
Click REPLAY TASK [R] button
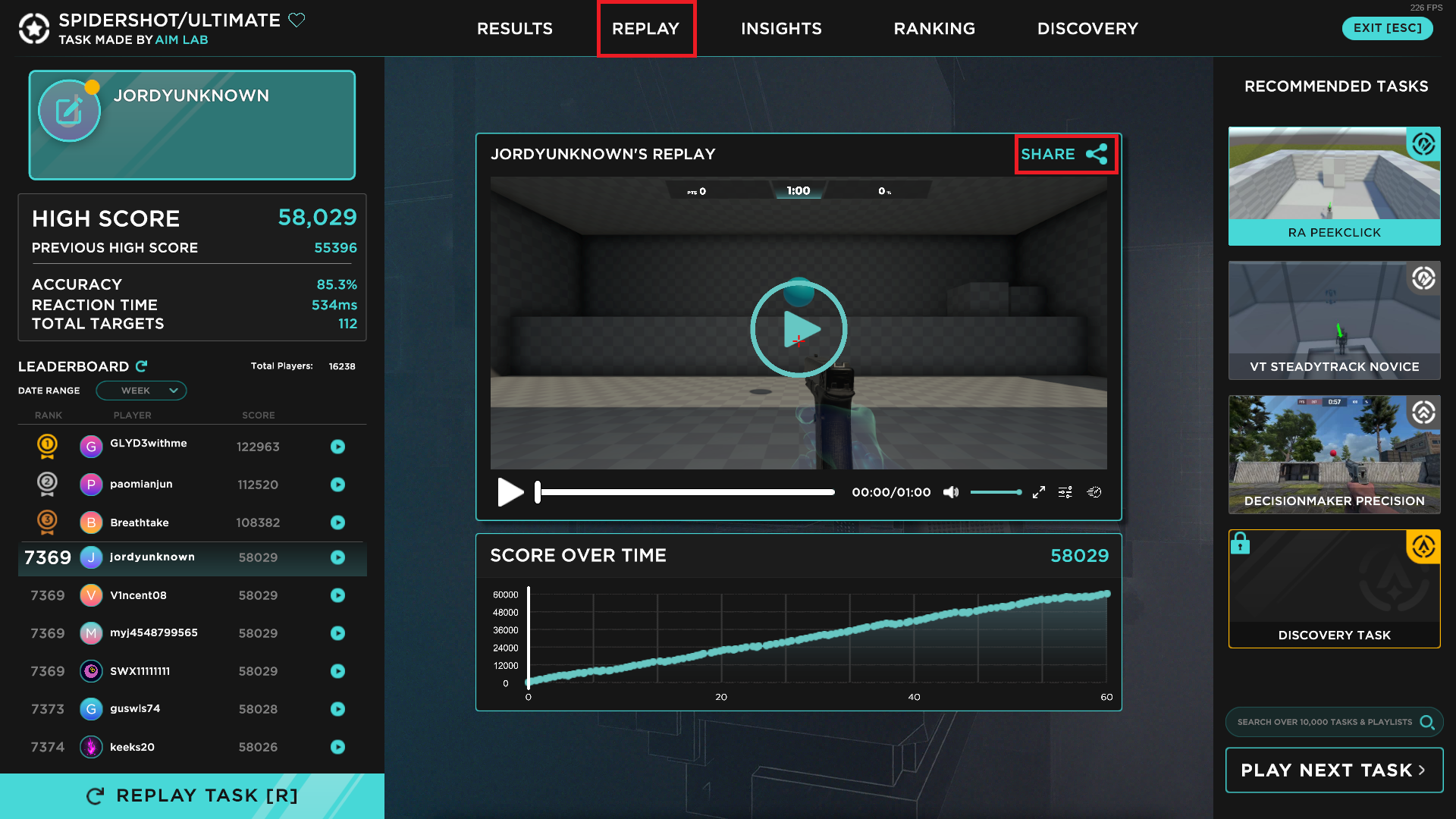(x=192, y=795)
